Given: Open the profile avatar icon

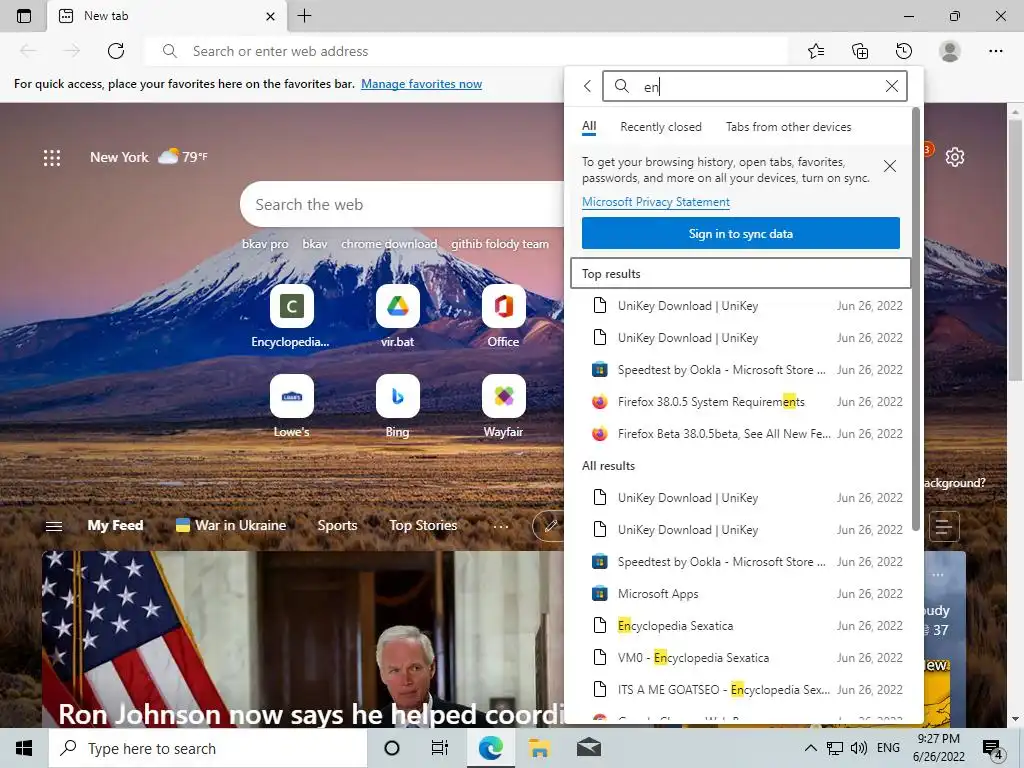Looking at the screenshot, I should (x=950, y=51).
